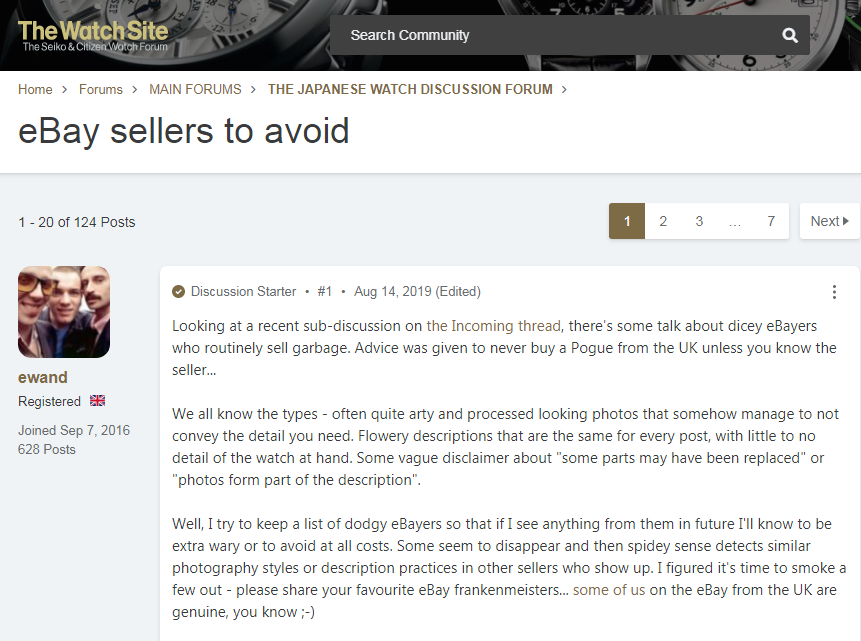Viewport: 861px width, 641px height.
Task: Navigate to the Forums breadcrumb
Action: point(101,89)
